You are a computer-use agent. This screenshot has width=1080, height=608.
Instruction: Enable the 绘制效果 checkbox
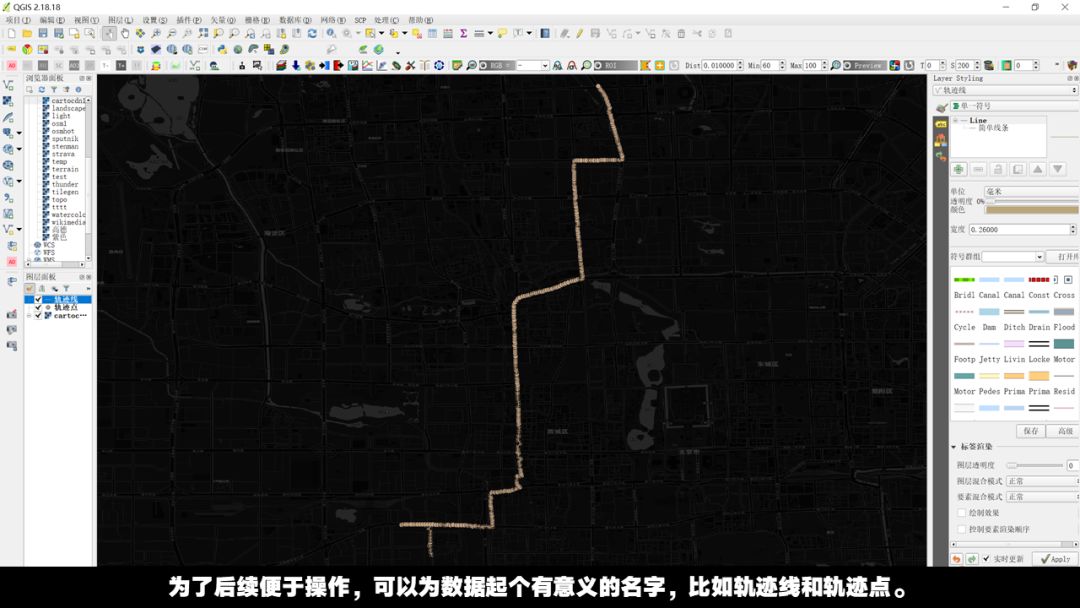coord(962,513)
